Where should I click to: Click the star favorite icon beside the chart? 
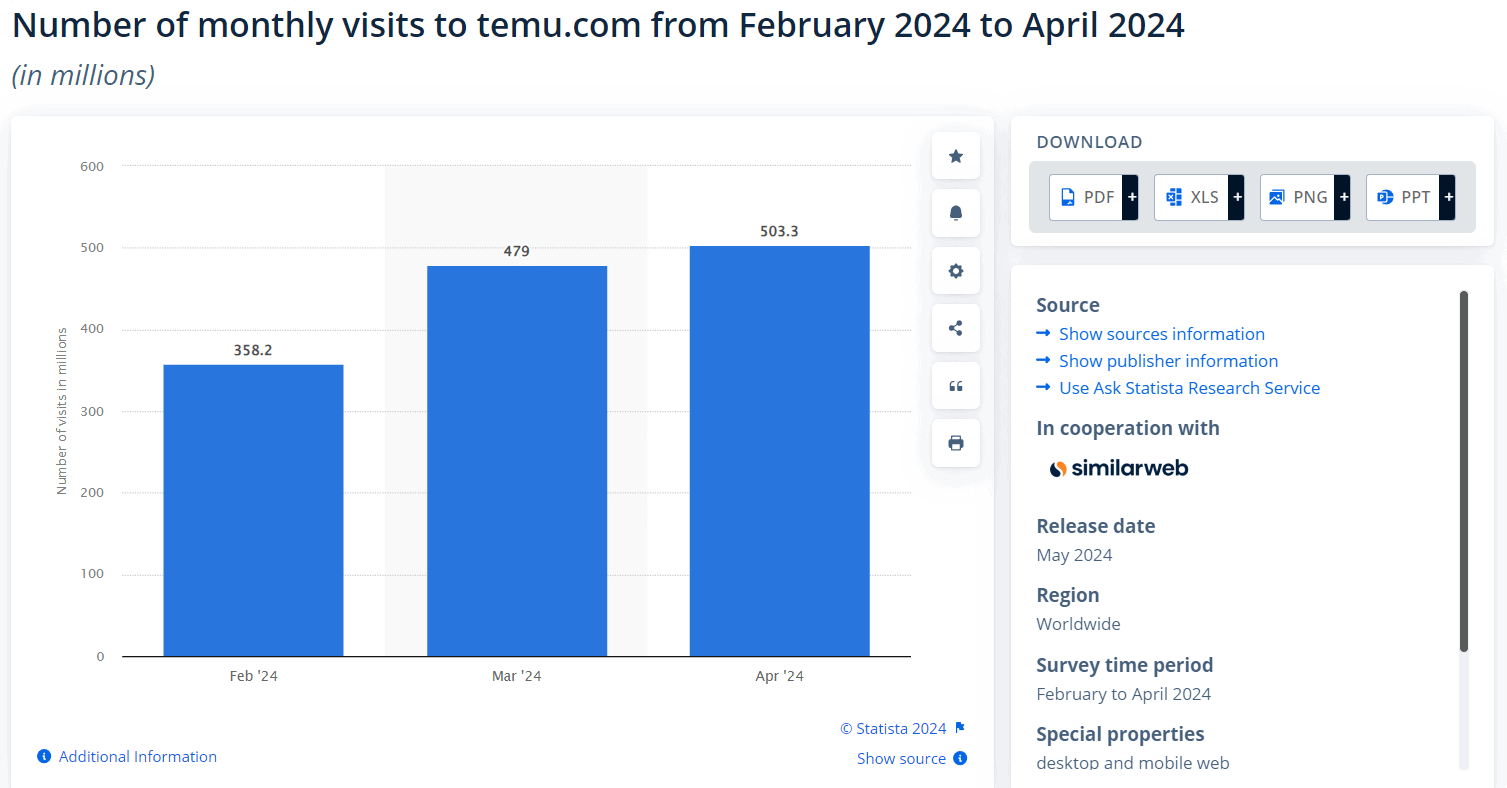[955, 156]
